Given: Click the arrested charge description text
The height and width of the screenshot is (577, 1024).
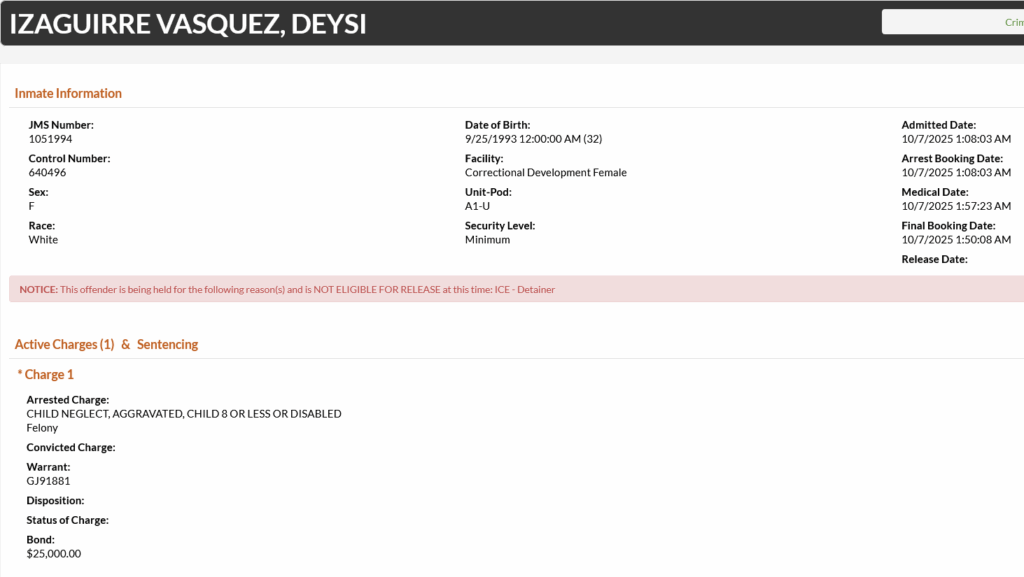Looking at the screenshot, I should 184,414.
